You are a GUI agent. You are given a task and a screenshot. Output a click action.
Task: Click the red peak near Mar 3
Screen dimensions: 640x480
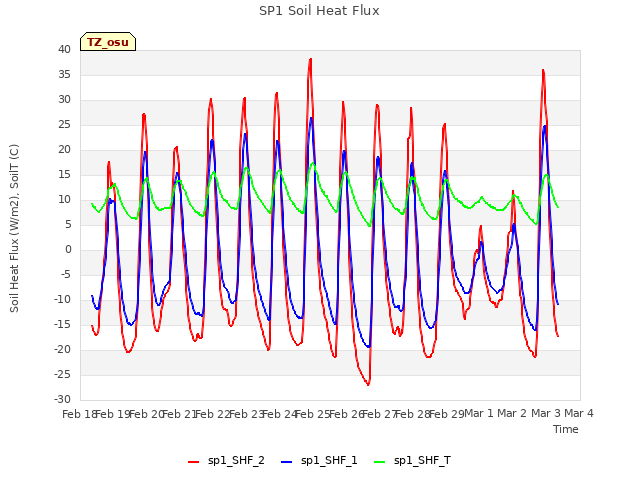(543, 70)
